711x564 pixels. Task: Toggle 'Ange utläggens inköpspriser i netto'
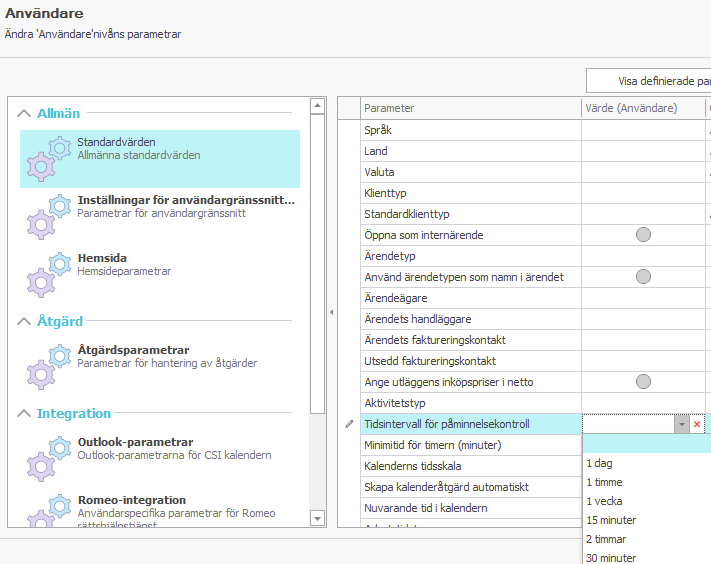pos(643,381)
